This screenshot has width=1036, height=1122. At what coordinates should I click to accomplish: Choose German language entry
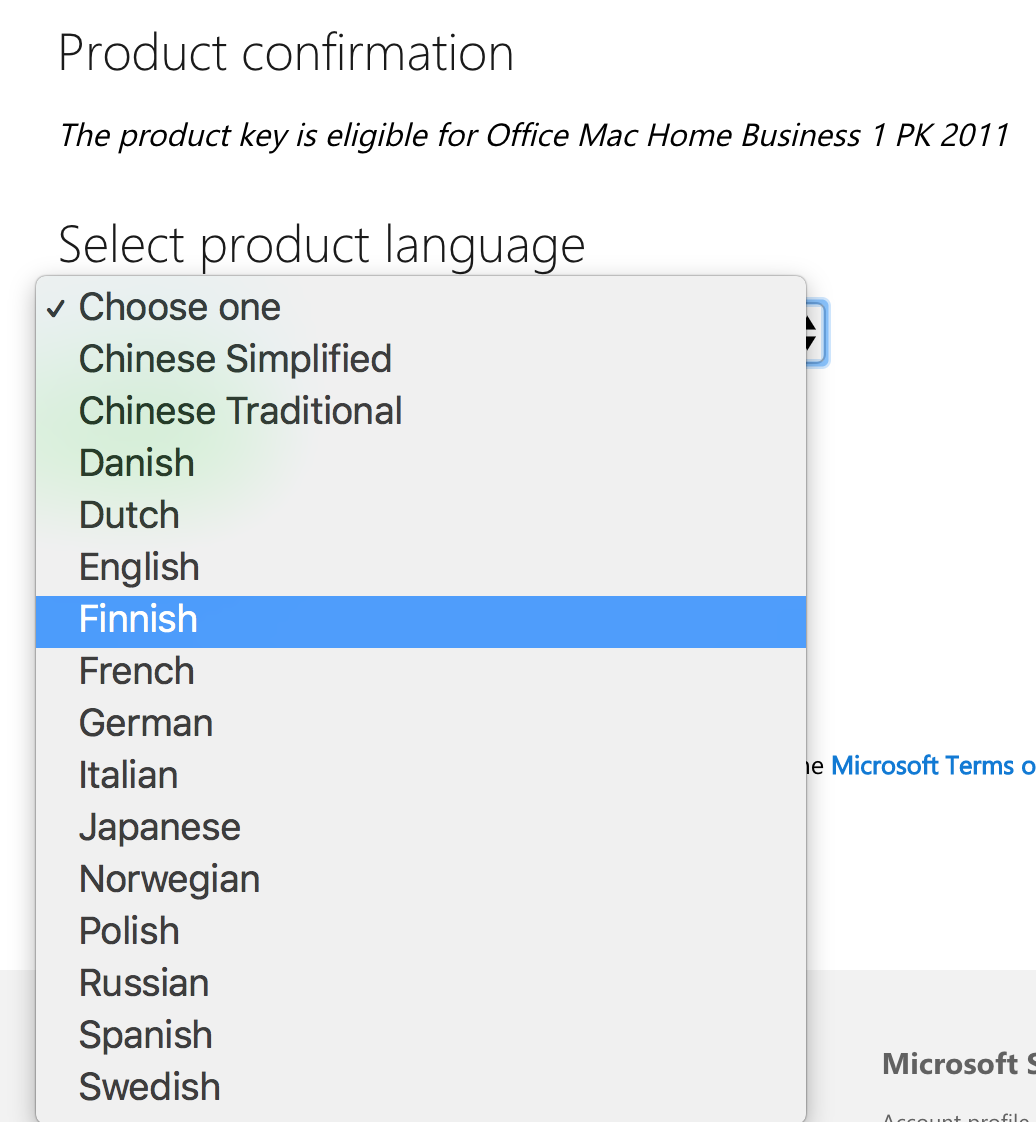coord(421,723)
